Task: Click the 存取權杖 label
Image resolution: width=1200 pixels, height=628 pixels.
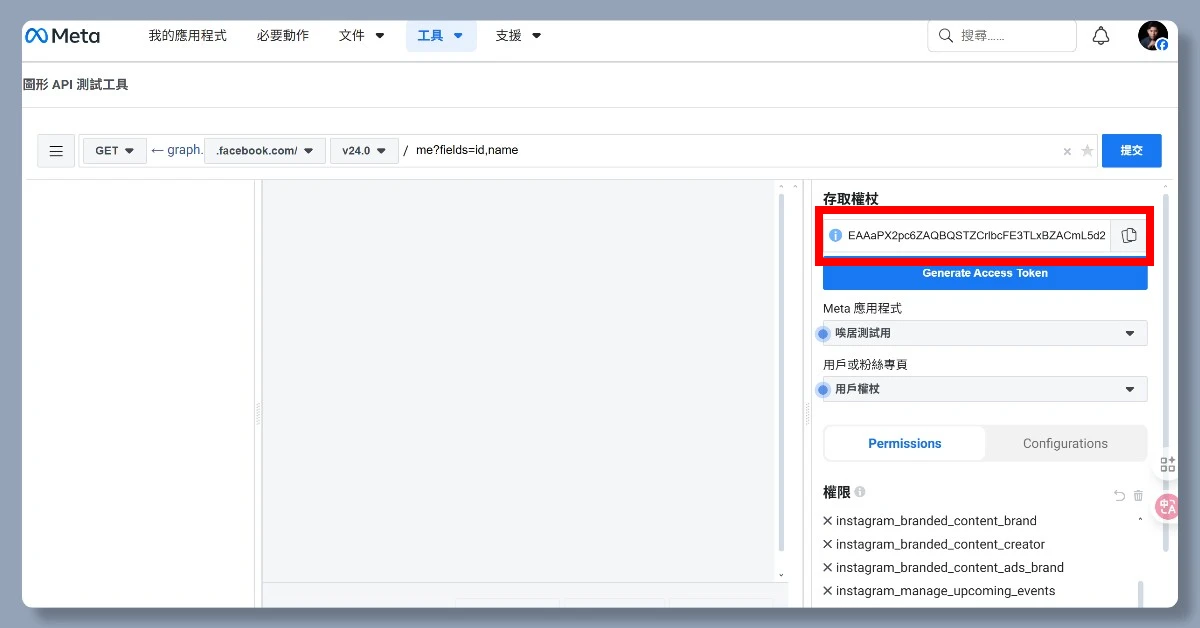Action: click(x=850, y=199)
